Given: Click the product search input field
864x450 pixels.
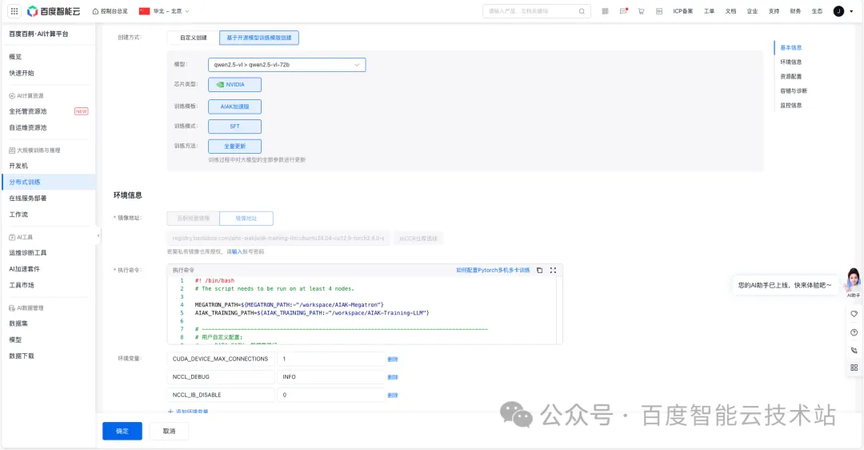Looking at the screenshot, I should click(x=537, y=11).
